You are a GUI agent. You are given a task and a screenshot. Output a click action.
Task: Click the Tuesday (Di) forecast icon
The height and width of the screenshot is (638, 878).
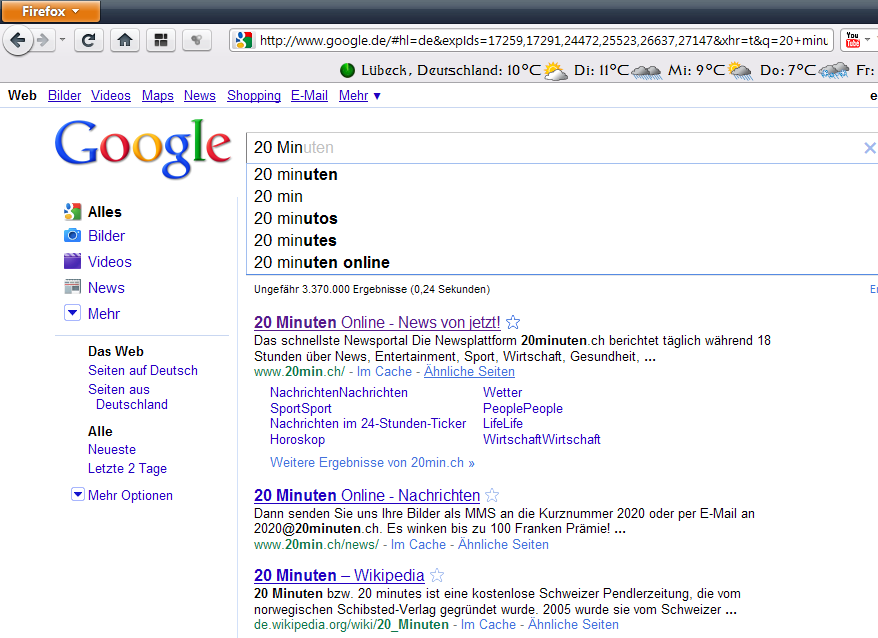tap(646, 72)
